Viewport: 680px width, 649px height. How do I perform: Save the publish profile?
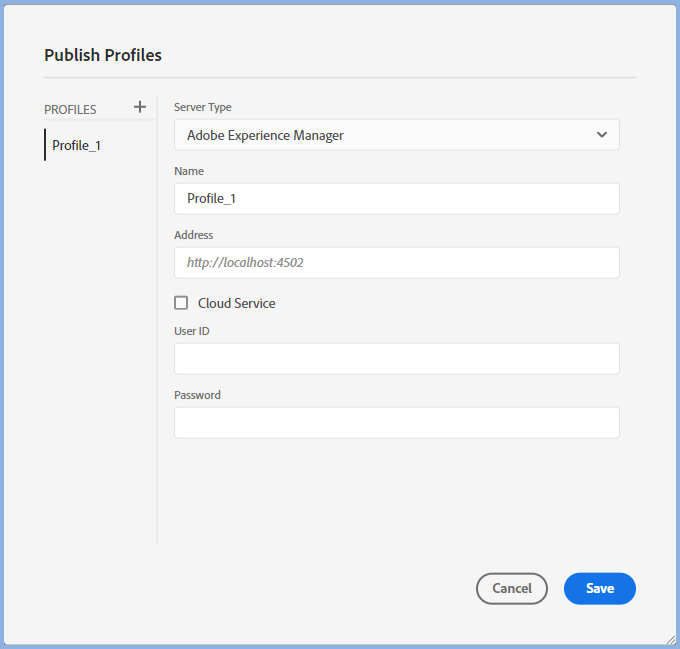pyautogui.click(x=599, y=589)
